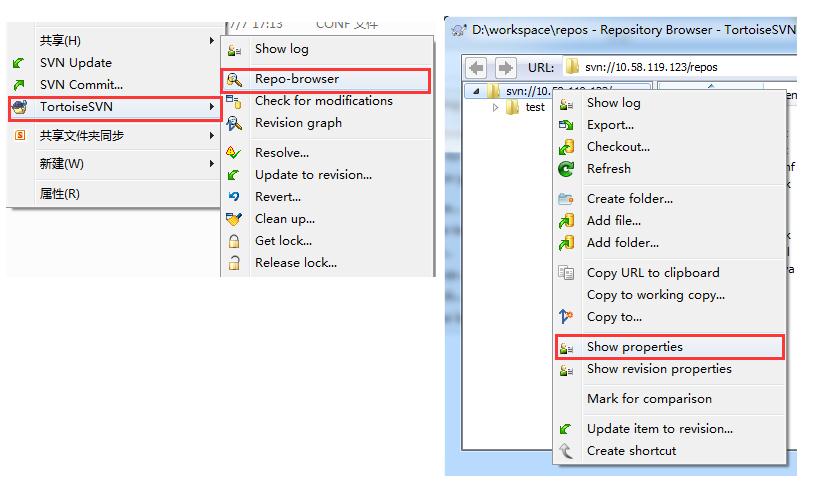Image resolution: width=816 pixels, height=487 pixels.
Task: Expand the 新建(W) submenu arrow
Action: click(x=211, y=163)
